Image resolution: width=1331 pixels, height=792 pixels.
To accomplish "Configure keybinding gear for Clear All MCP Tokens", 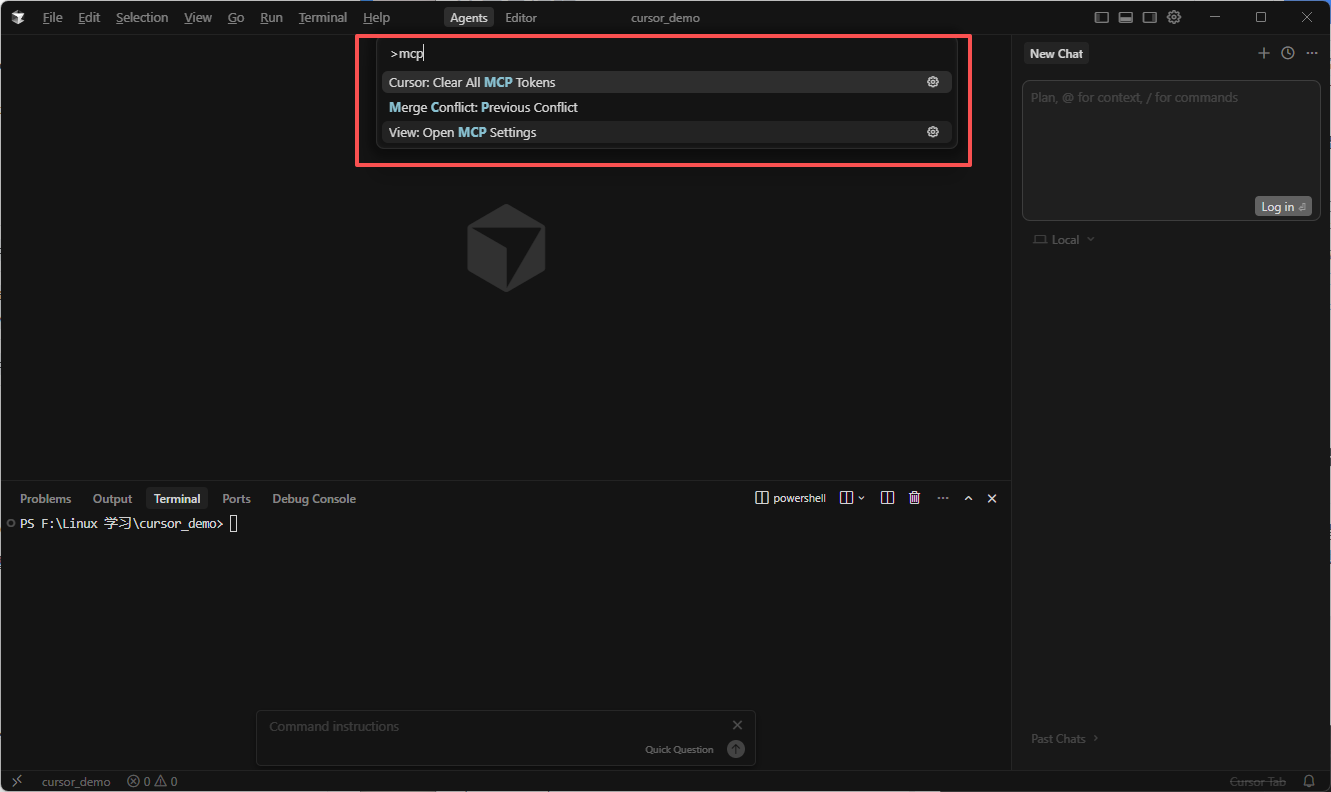I will [933, 82].
